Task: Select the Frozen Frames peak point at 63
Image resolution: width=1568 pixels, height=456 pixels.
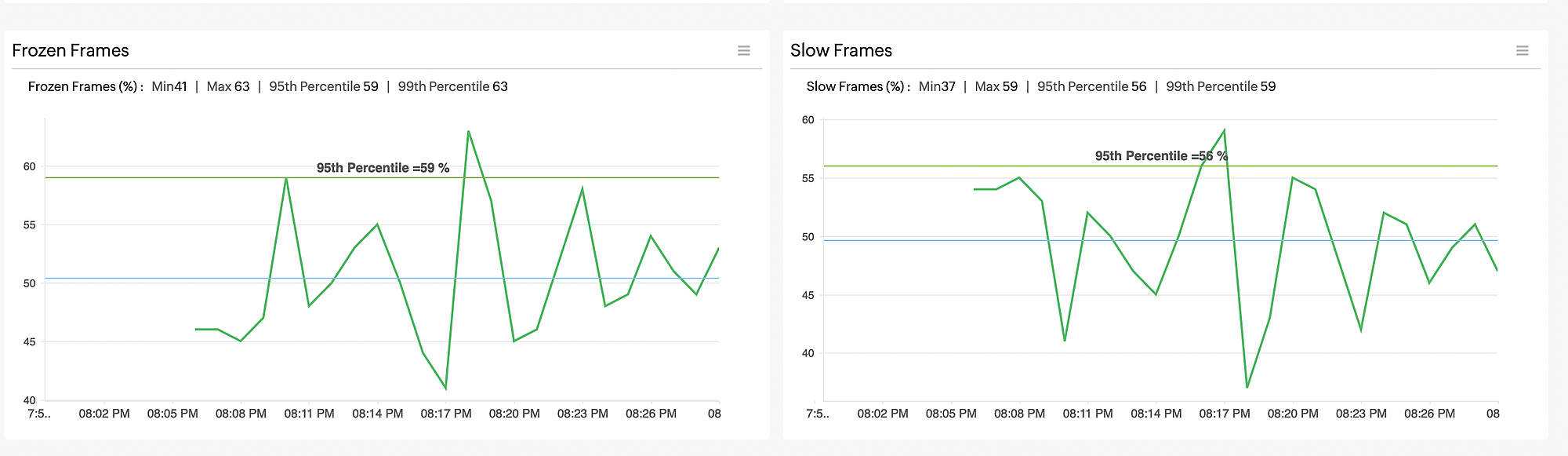Action: (469, 131)
